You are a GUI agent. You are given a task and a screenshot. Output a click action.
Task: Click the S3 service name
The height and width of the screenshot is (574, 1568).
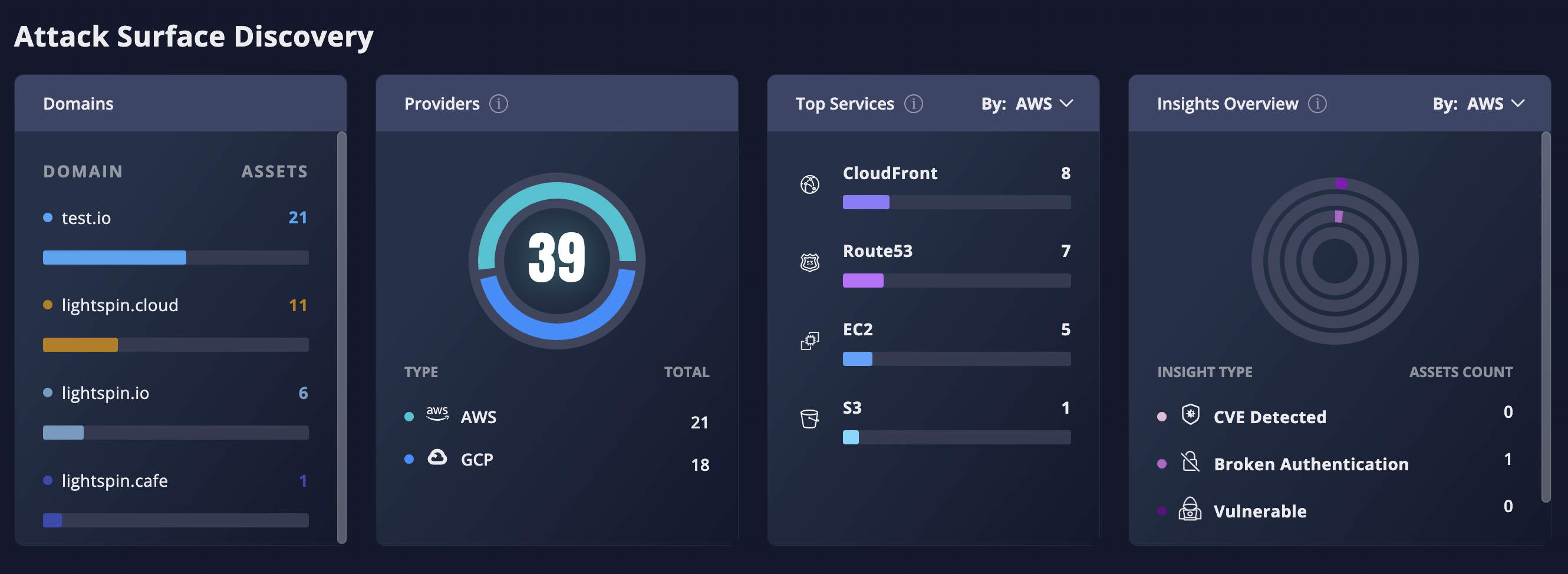click(852, 408)
